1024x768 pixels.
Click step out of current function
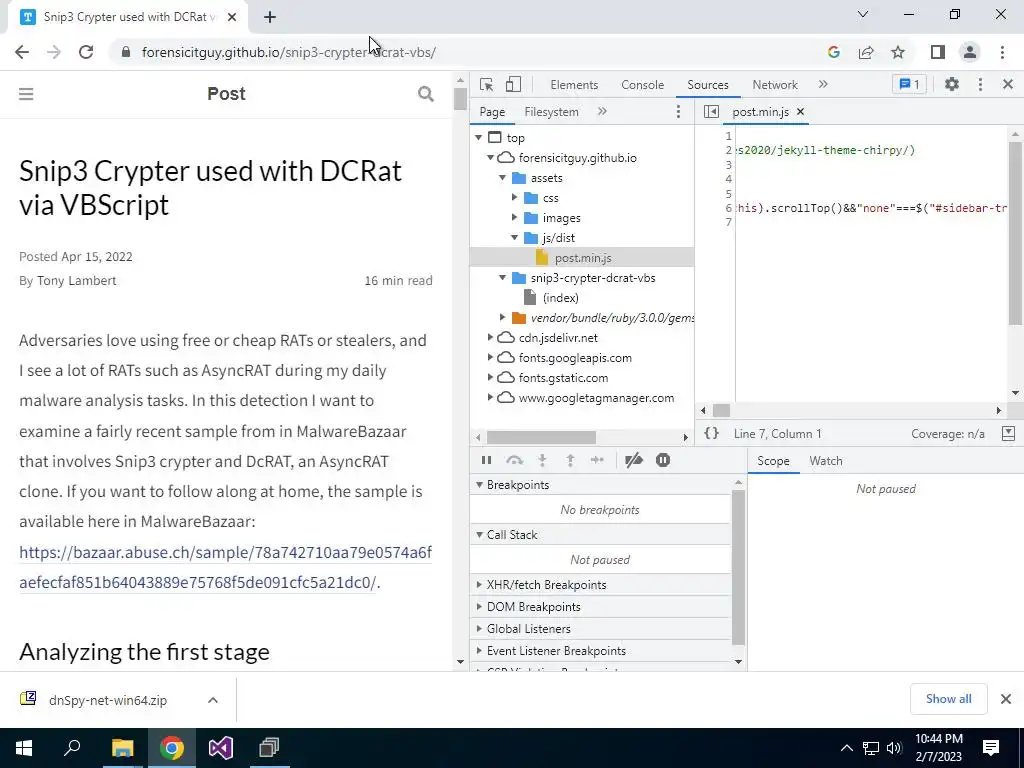570,460
